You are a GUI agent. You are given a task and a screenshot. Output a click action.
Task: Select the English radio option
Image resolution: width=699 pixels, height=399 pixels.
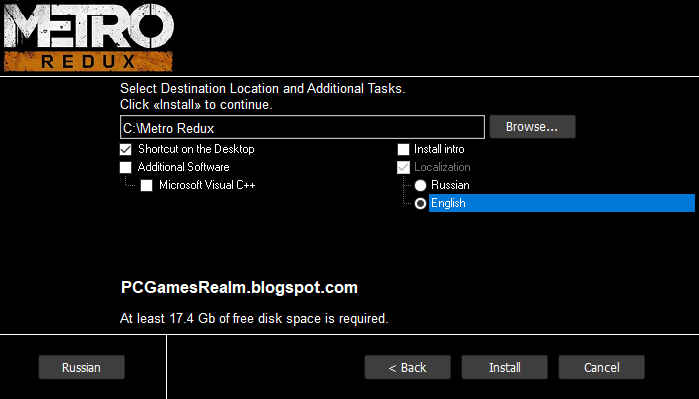[x=420, y=204]
